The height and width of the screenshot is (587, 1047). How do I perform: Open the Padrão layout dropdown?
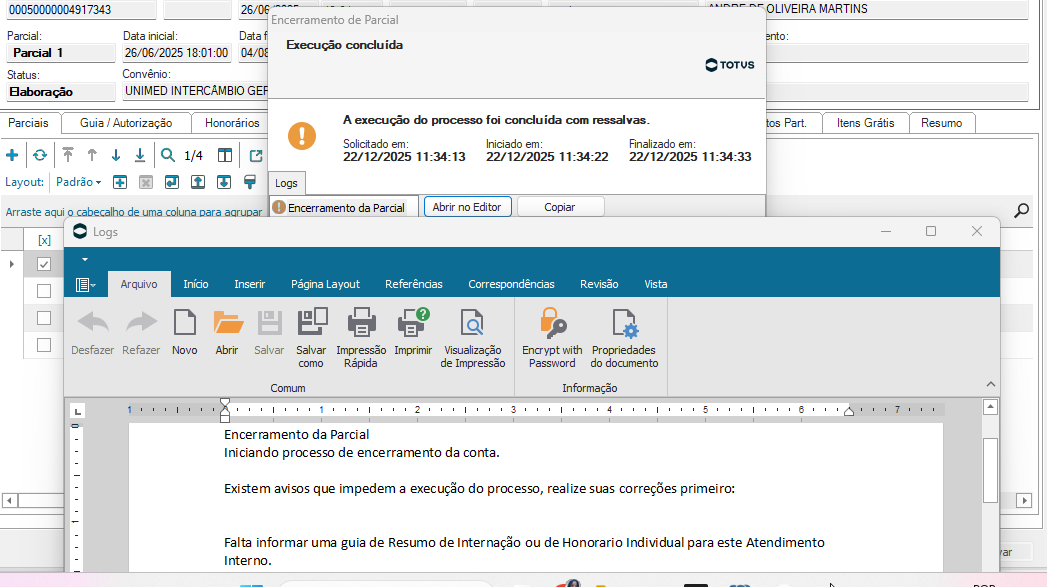point(78,182)
